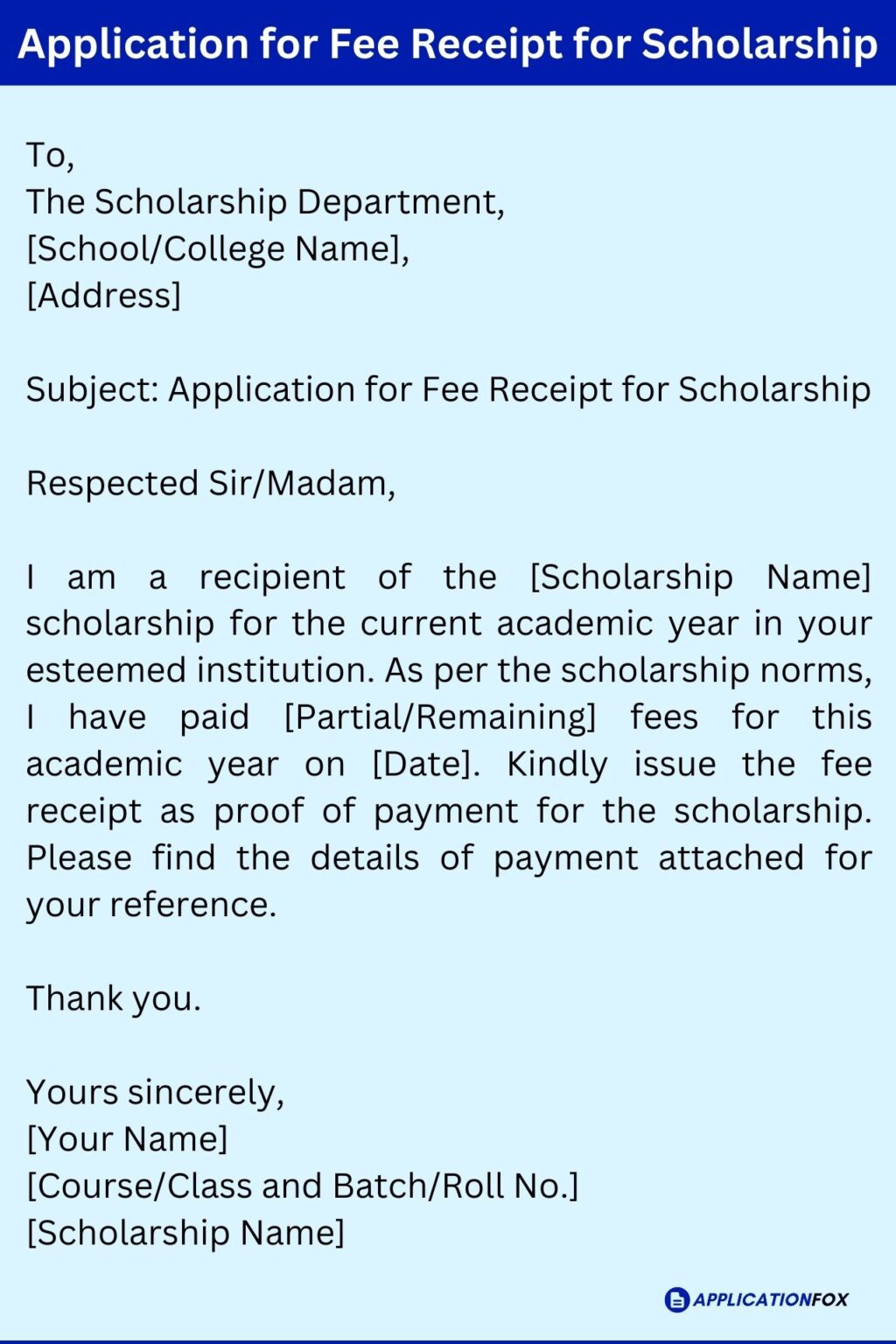Click "The Scholarship Department," address line
Viewport: 896px width, 1344px height.
(265, 202)
